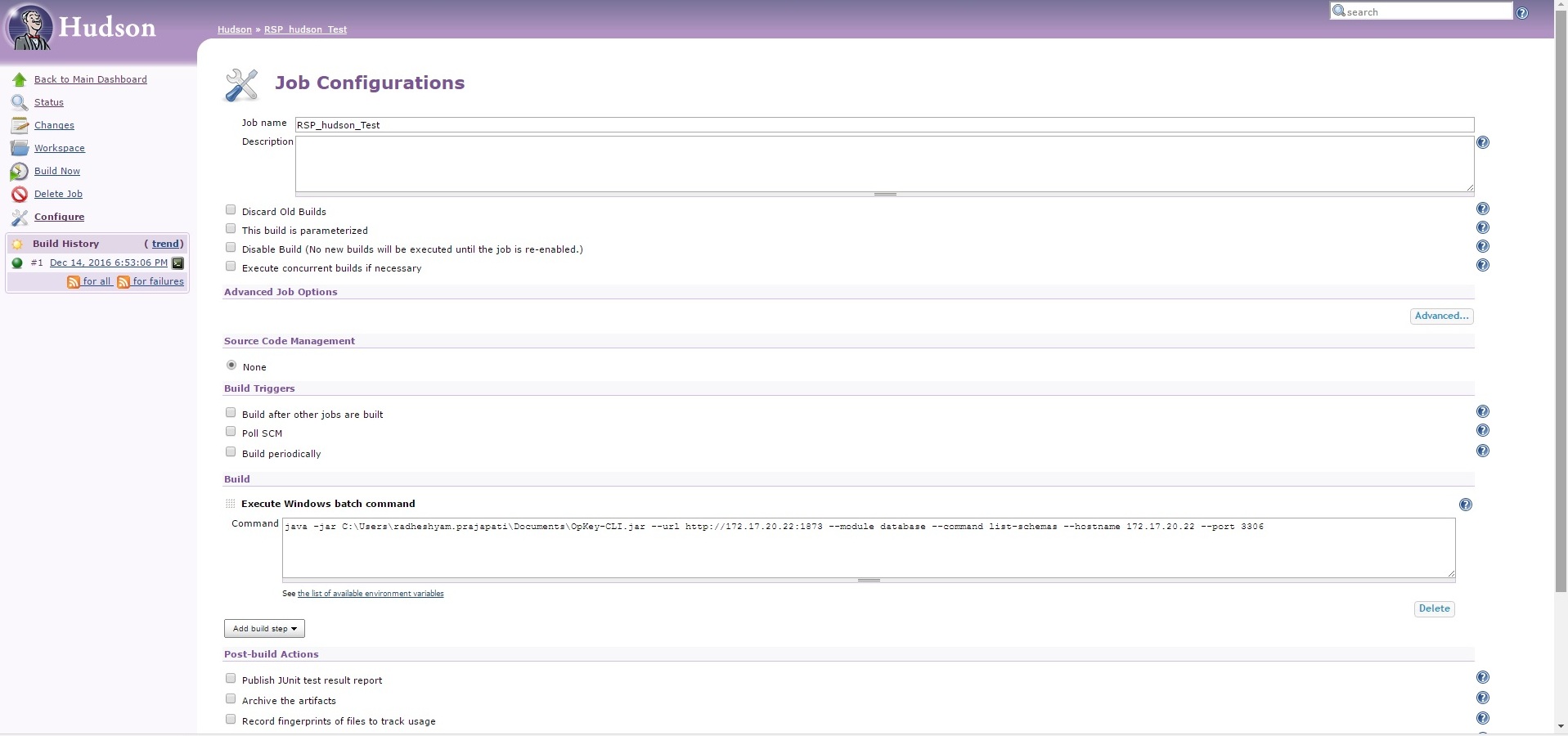Enable Discard Old Builds checkbox

231,210
